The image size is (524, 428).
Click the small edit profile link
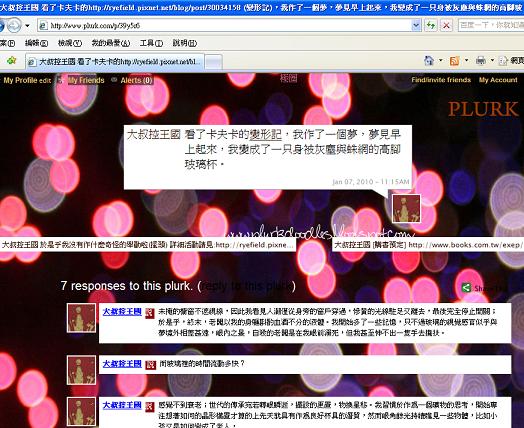click(x=45, y=81)
